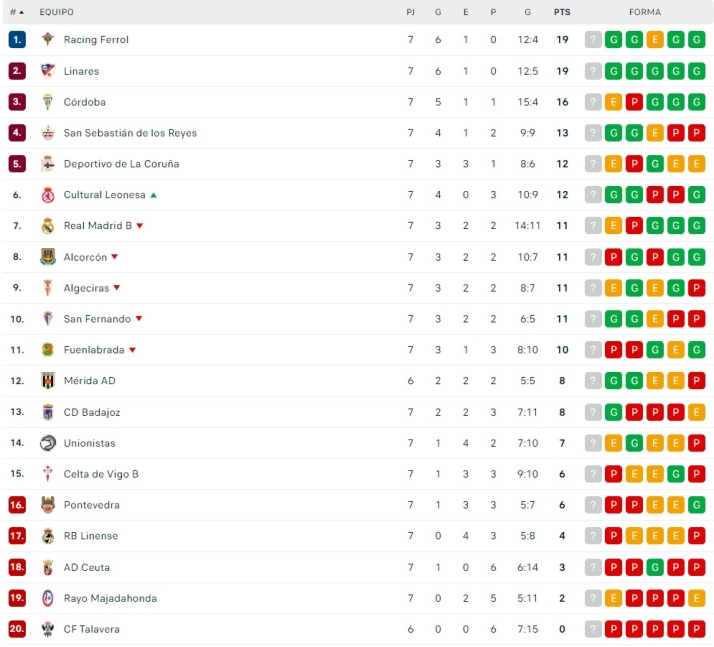Viewport: 714px width, 647px height.
Task: Click the Rayo Majadahonda crest icon
Action: [47, 598]
